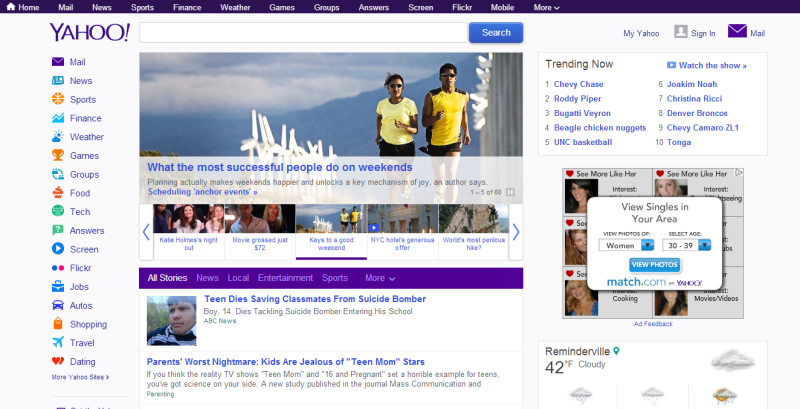Open trending topic Bugatti Veyron

click(x=582, y=113)
